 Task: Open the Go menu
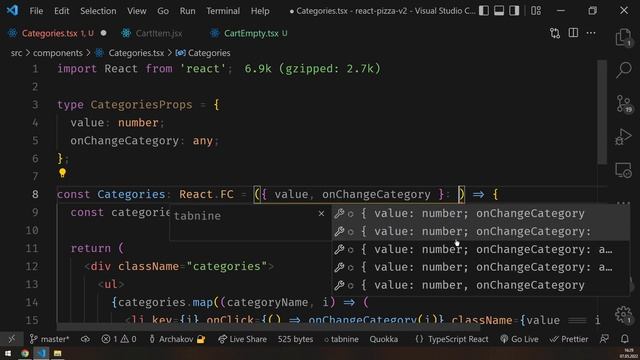(163, 11)
